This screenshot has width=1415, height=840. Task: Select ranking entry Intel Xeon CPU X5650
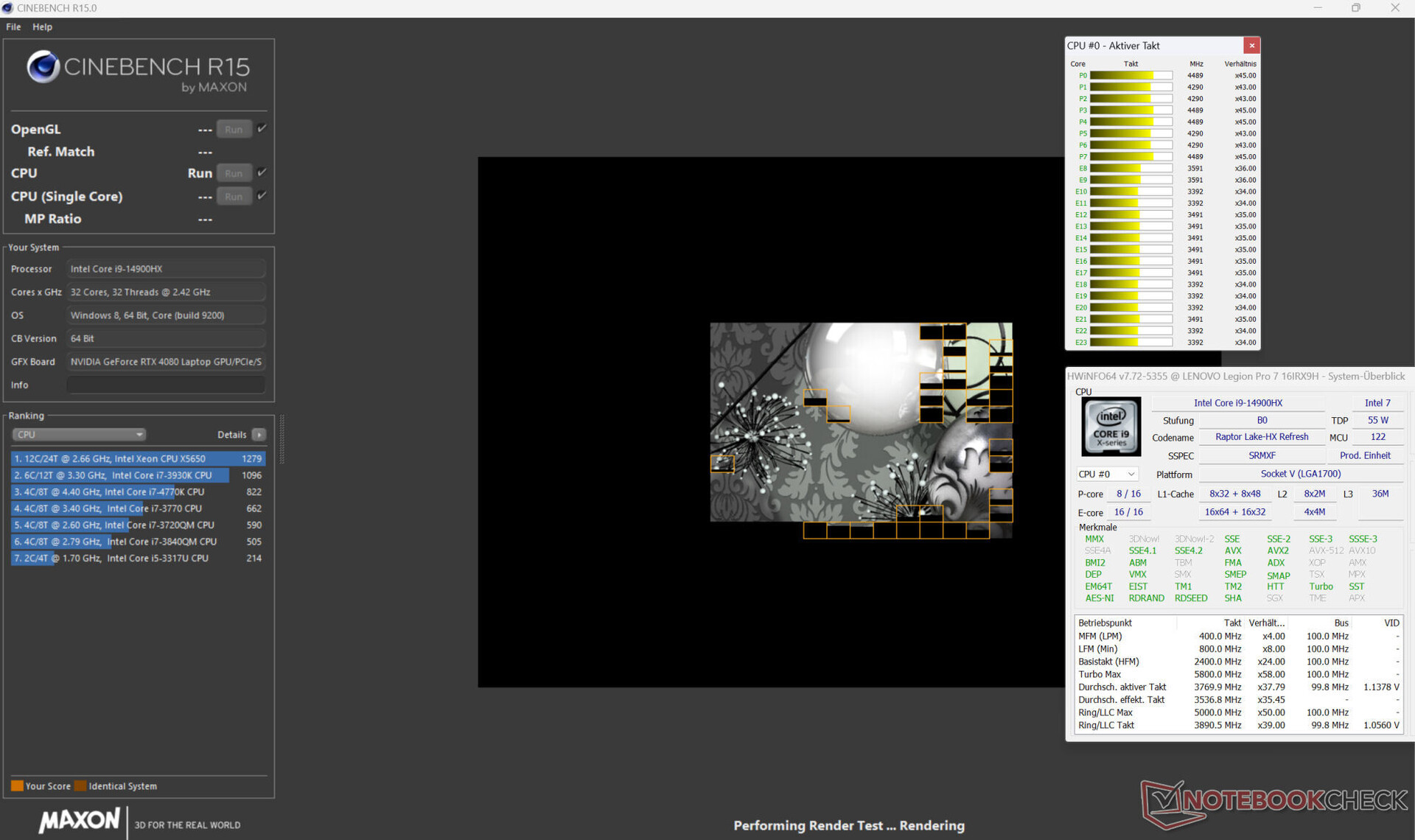pyautogui.click(x=138, y=458)
